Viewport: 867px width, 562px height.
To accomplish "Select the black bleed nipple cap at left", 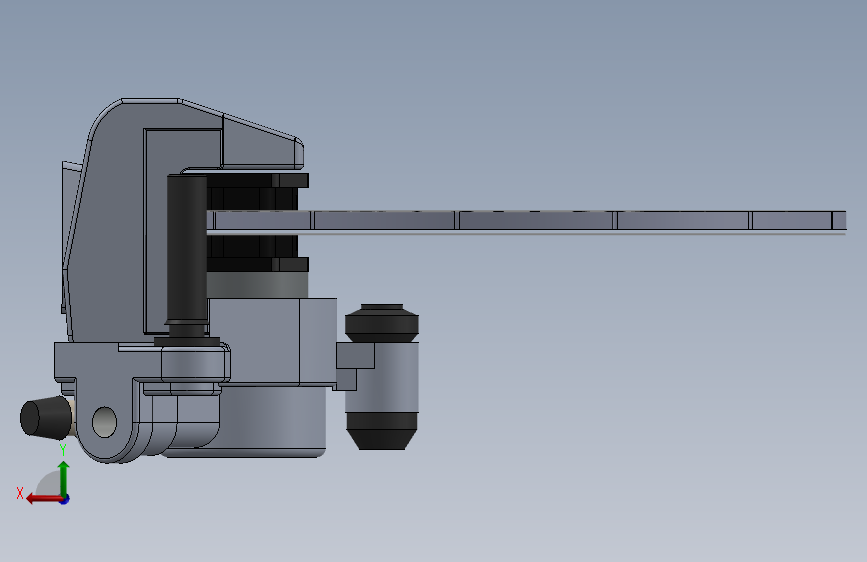I will click(x=46, y=417).
